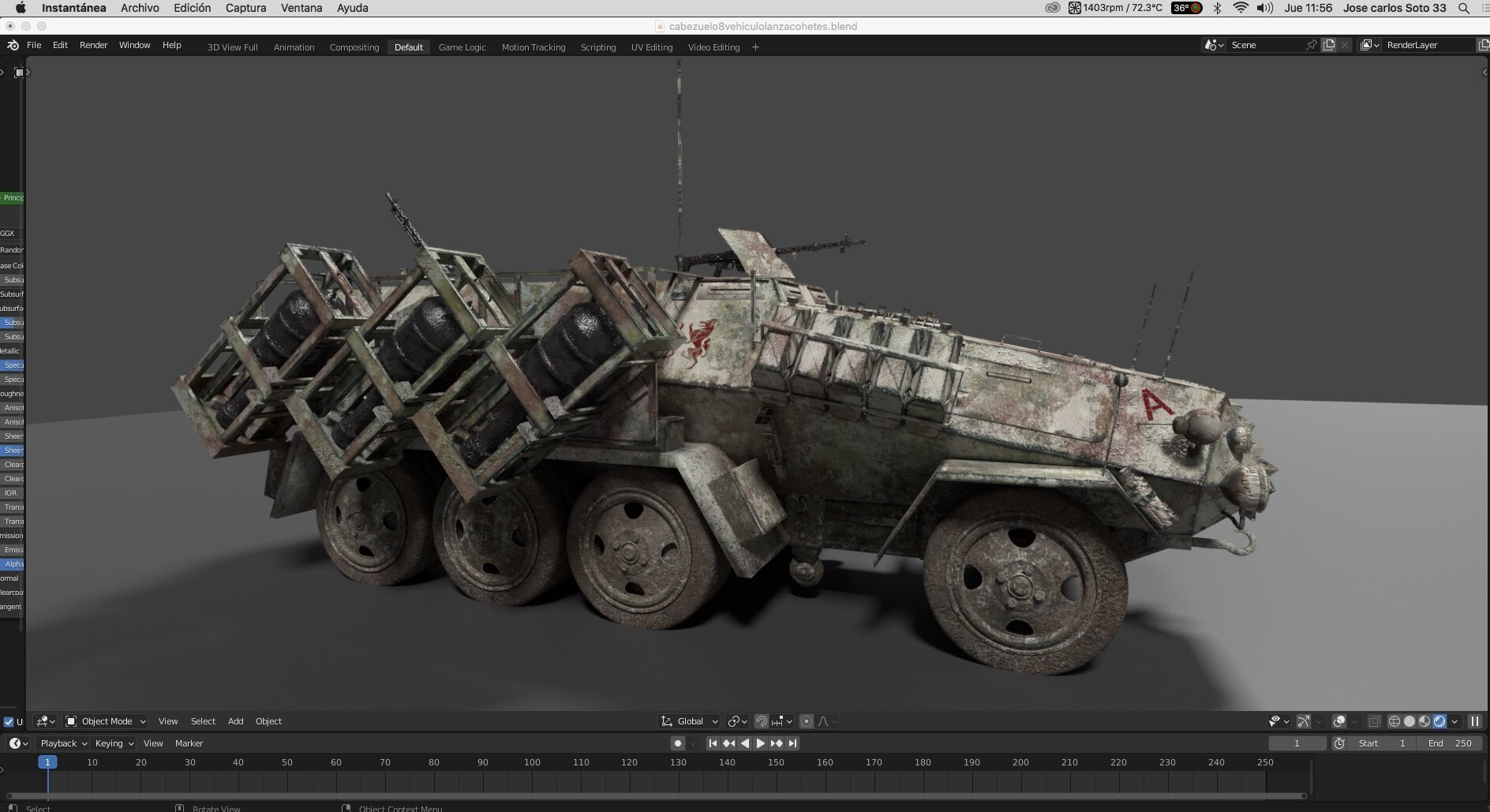Screen dimensions: 1490x812
Task: Toggle snapping magnet icon
Action: 761,721
